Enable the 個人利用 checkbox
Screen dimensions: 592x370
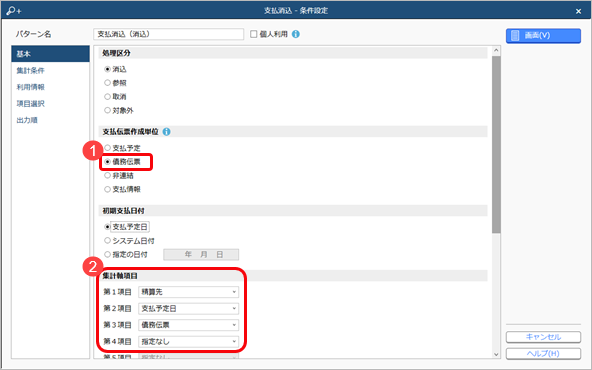(x=254, y=34)
